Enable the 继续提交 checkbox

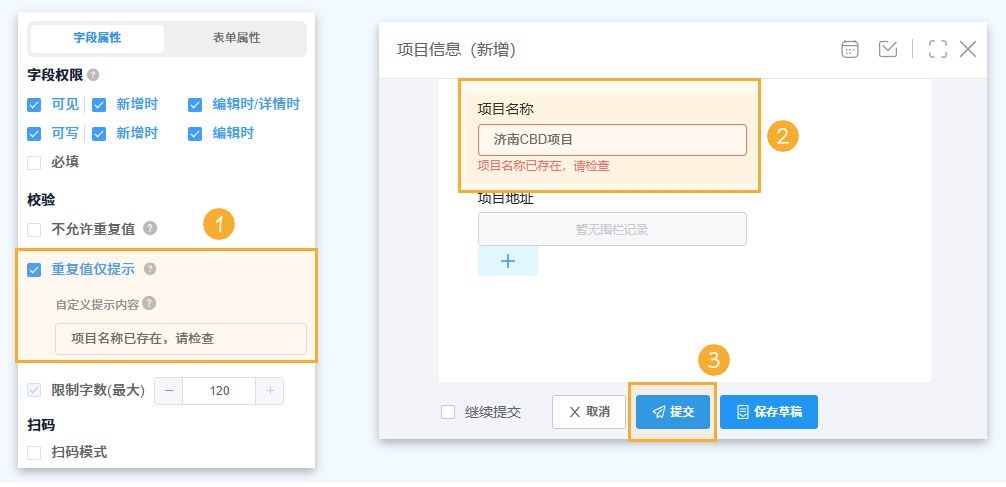pos(448,412)
